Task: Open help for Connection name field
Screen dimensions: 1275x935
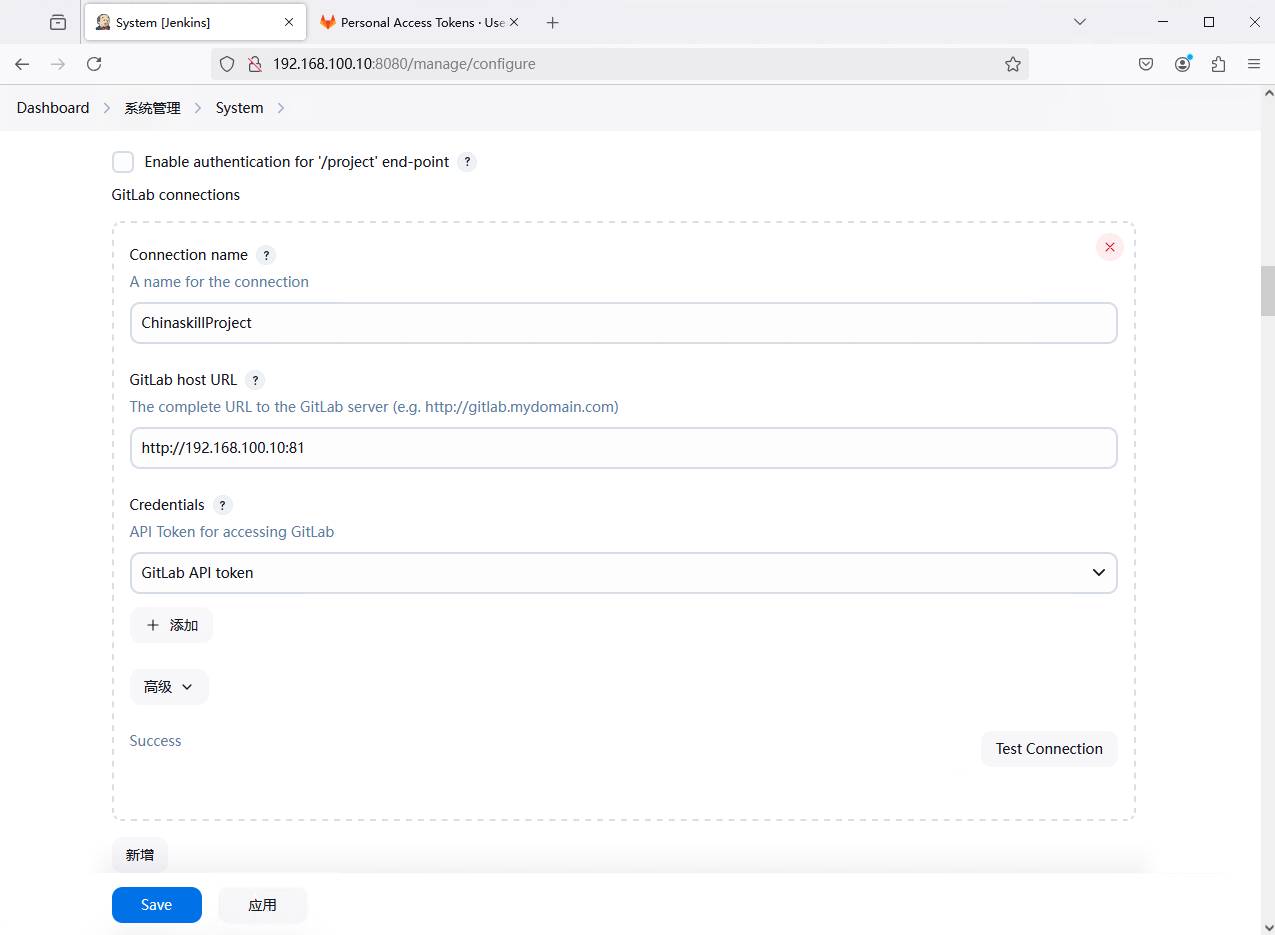Action: (265, 255)
